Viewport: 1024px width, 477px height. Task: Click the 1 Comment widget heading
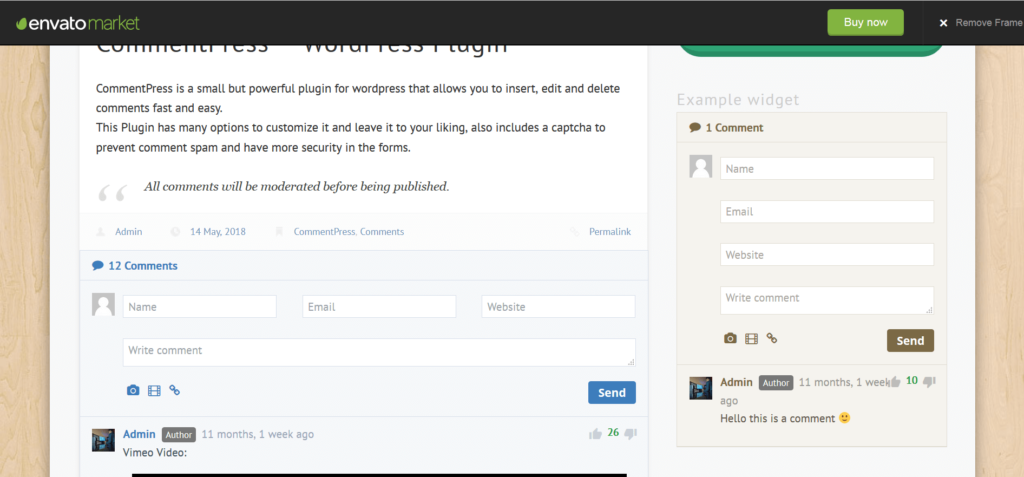734,127
